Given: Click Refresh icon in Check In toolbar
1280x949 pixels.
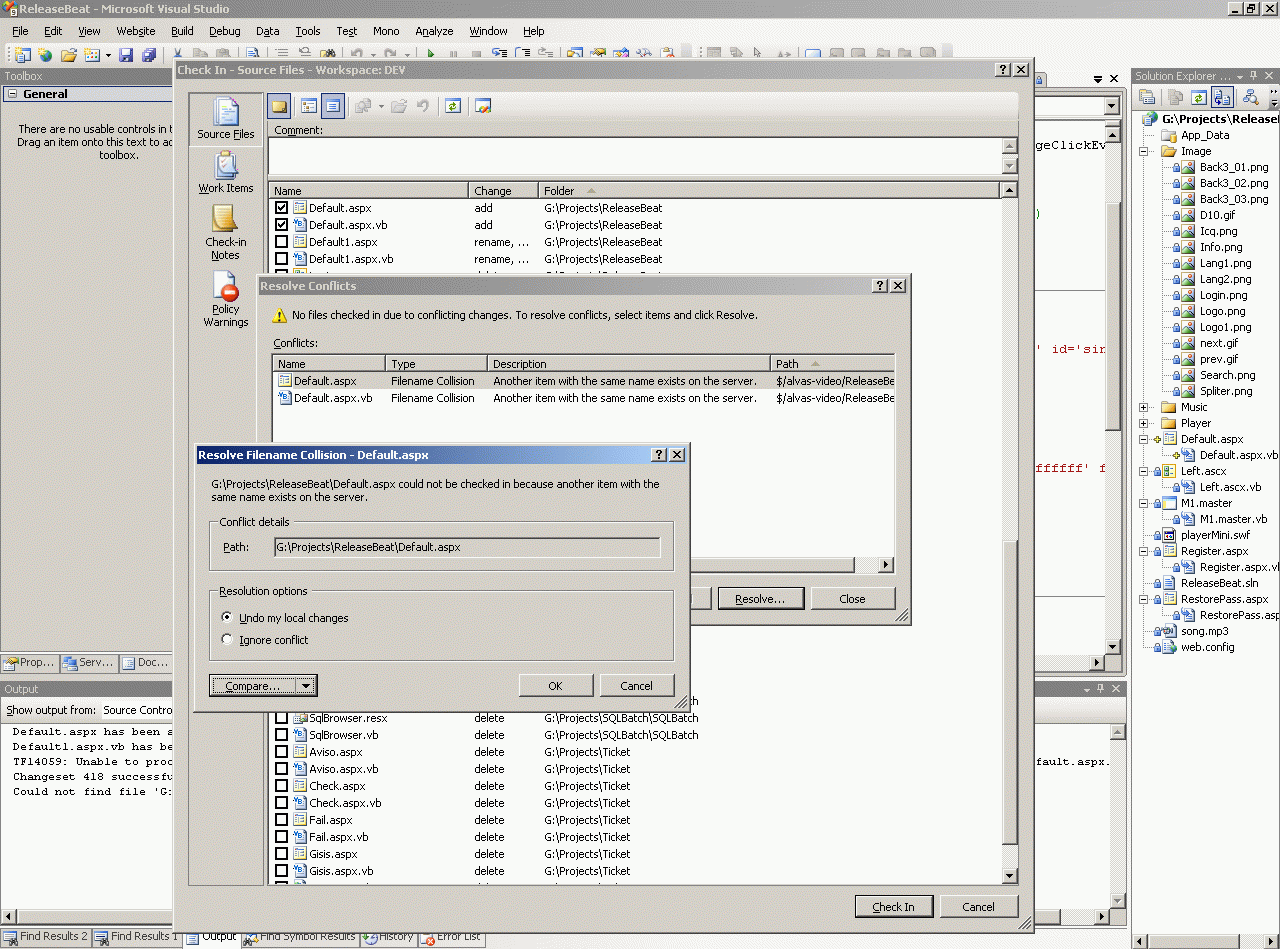Looking at the screenshot, I should pos(453,106).
